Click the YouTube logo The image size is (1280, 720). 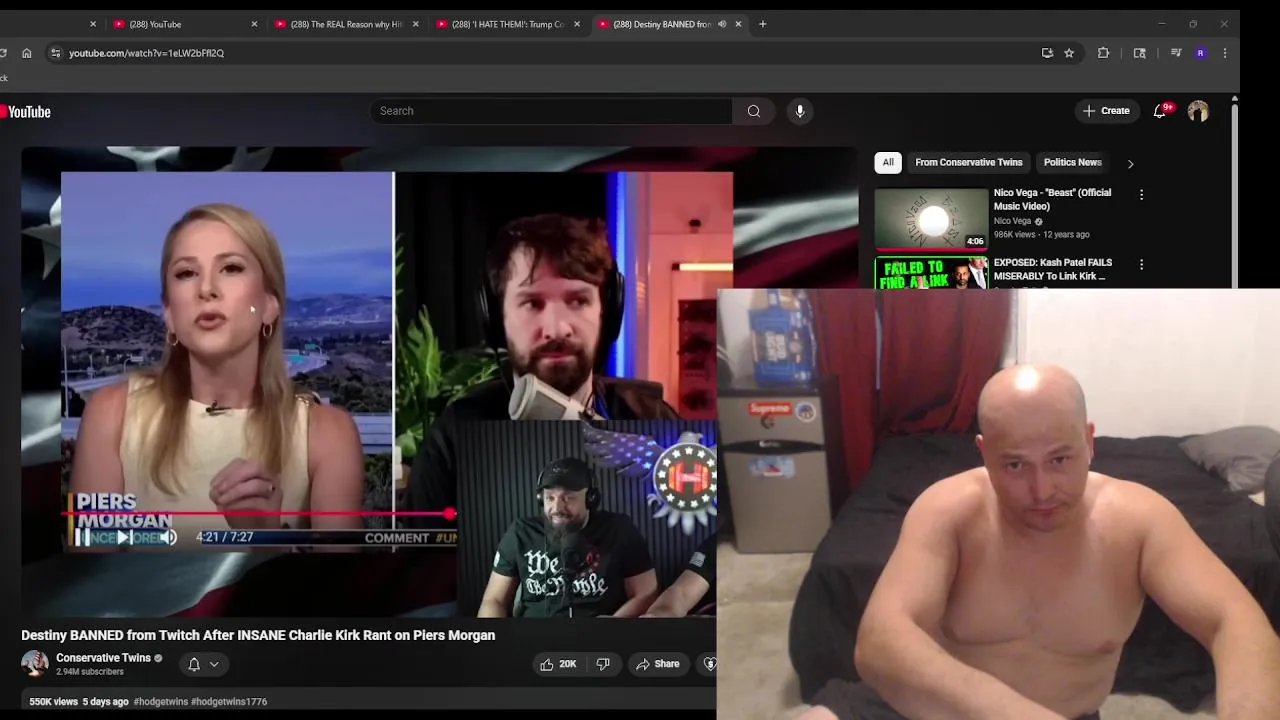tap(25, 112)
